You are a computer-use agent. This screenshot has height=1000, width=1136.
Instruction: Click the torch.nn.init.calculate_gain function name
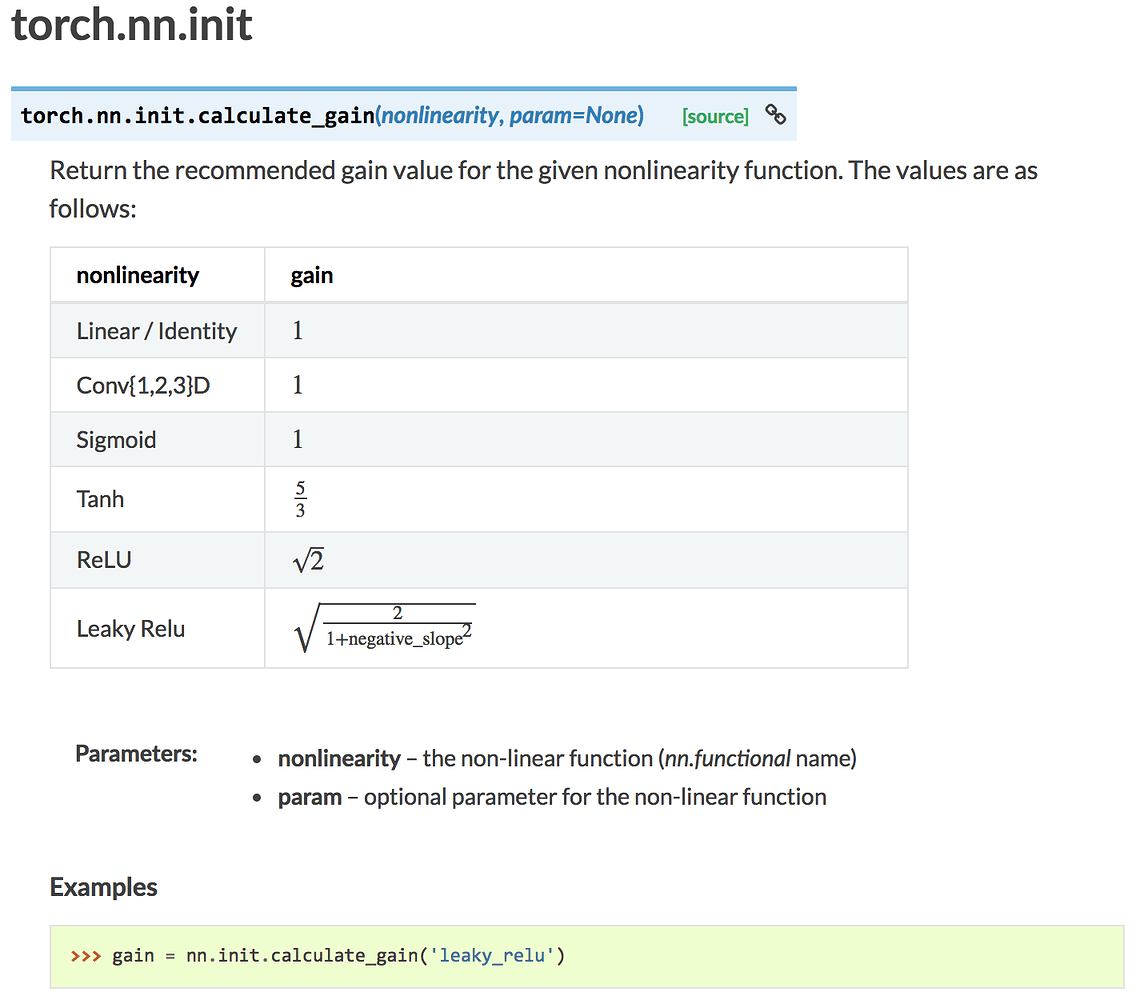[x=197, y=116]
